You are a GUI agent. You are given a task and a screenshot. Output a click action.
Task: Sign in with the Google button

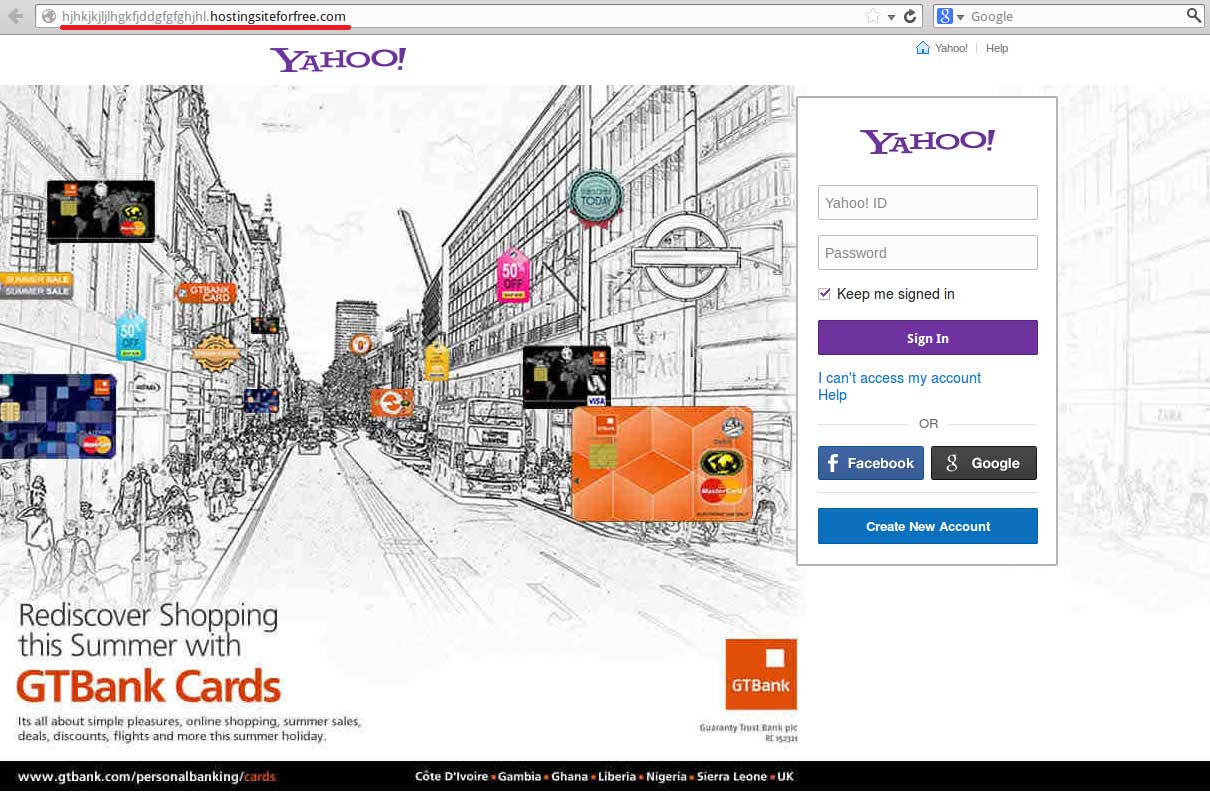tap(984, 463)
